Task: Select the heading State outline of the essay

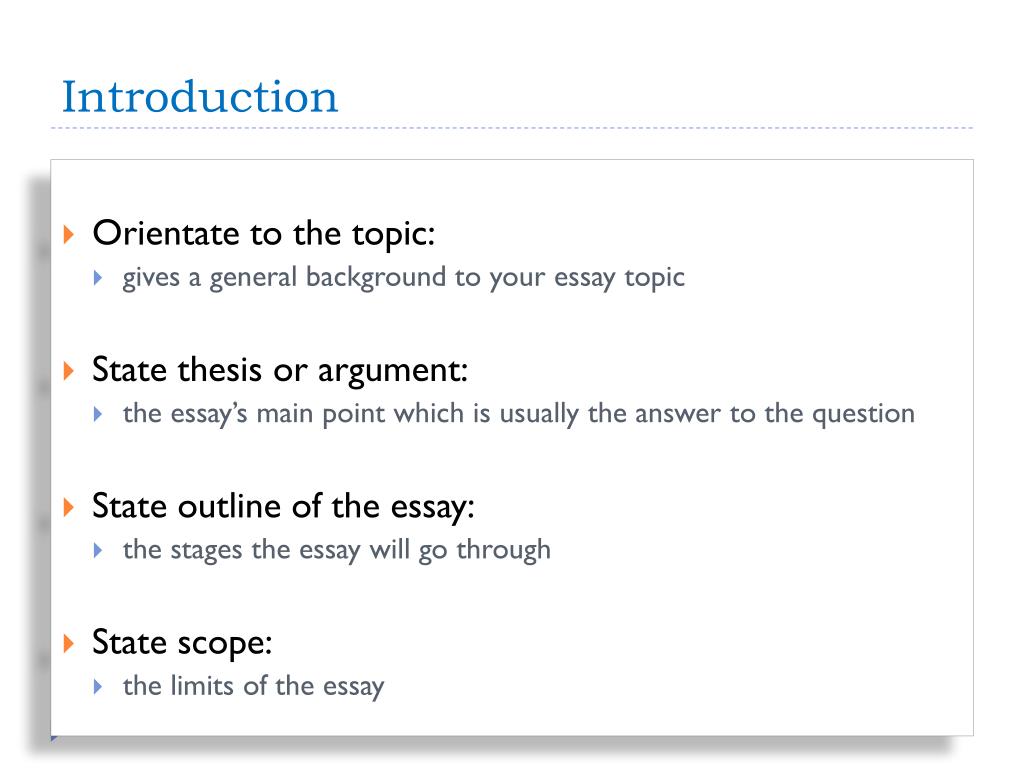Action: pyautogui.click(x=283, y=507)
